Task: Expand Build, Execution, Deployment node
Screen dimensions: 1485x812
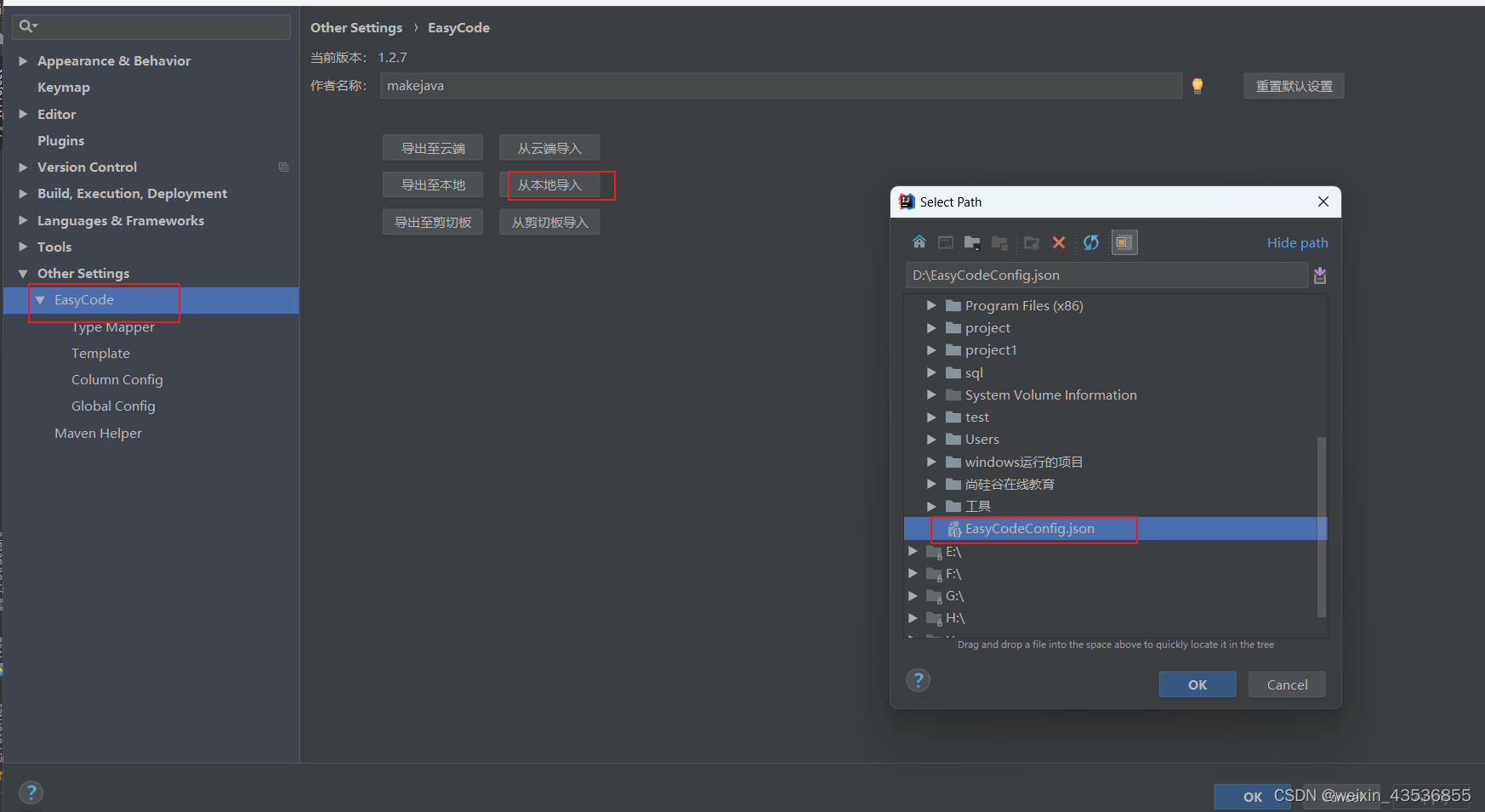Action: [24, 194]
